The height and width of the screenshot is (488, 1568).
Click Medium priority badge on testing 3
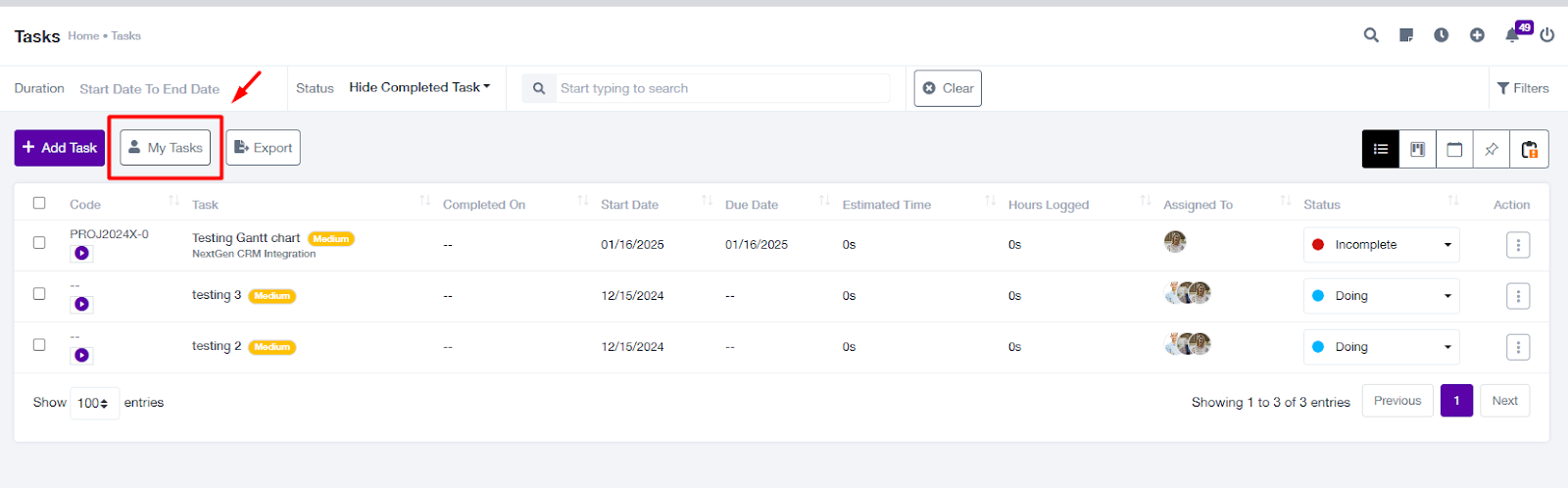[x=271, y=296]
